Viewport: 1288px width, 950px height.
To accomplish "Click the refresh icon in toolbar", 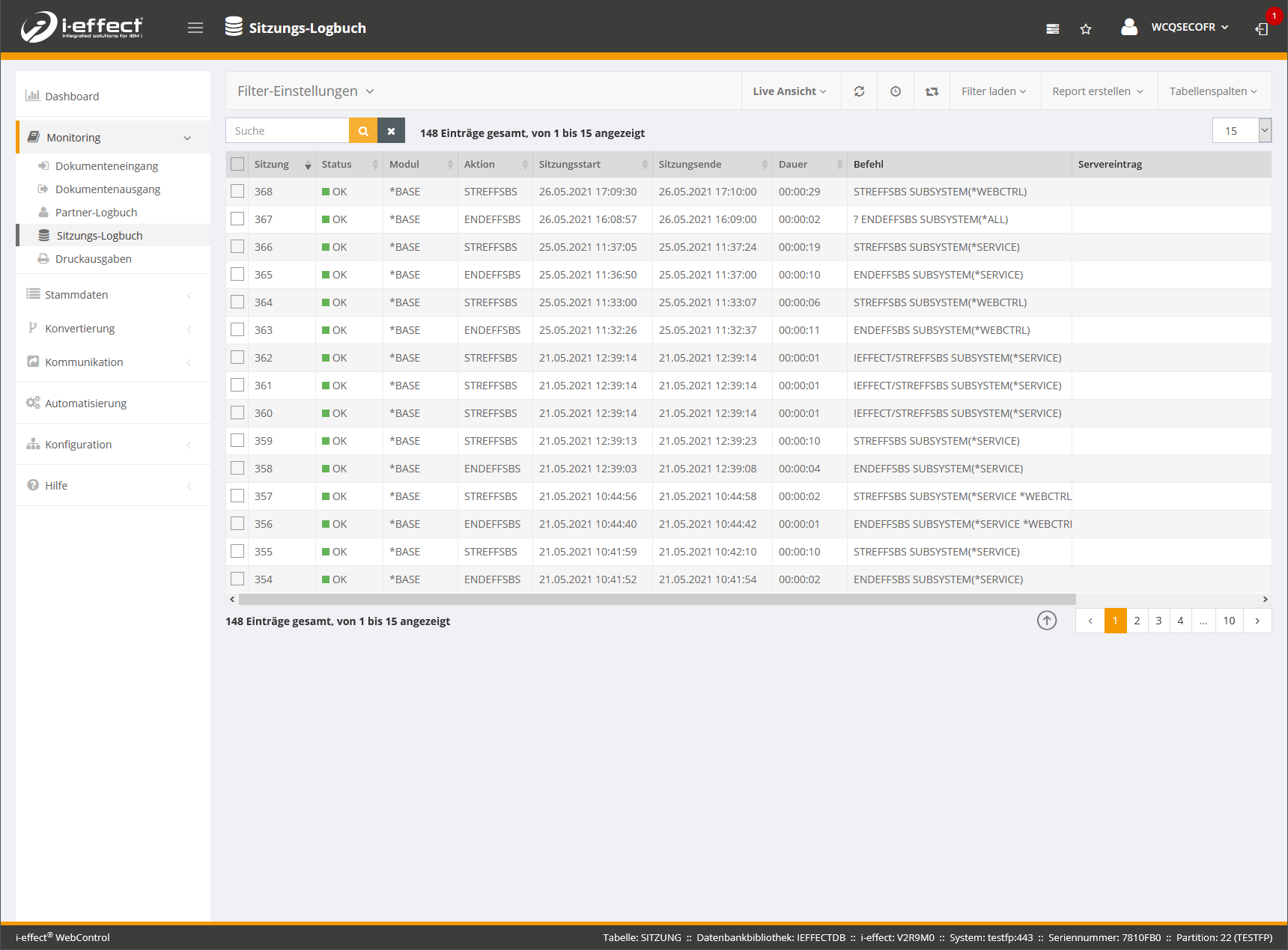I will 859,91.
